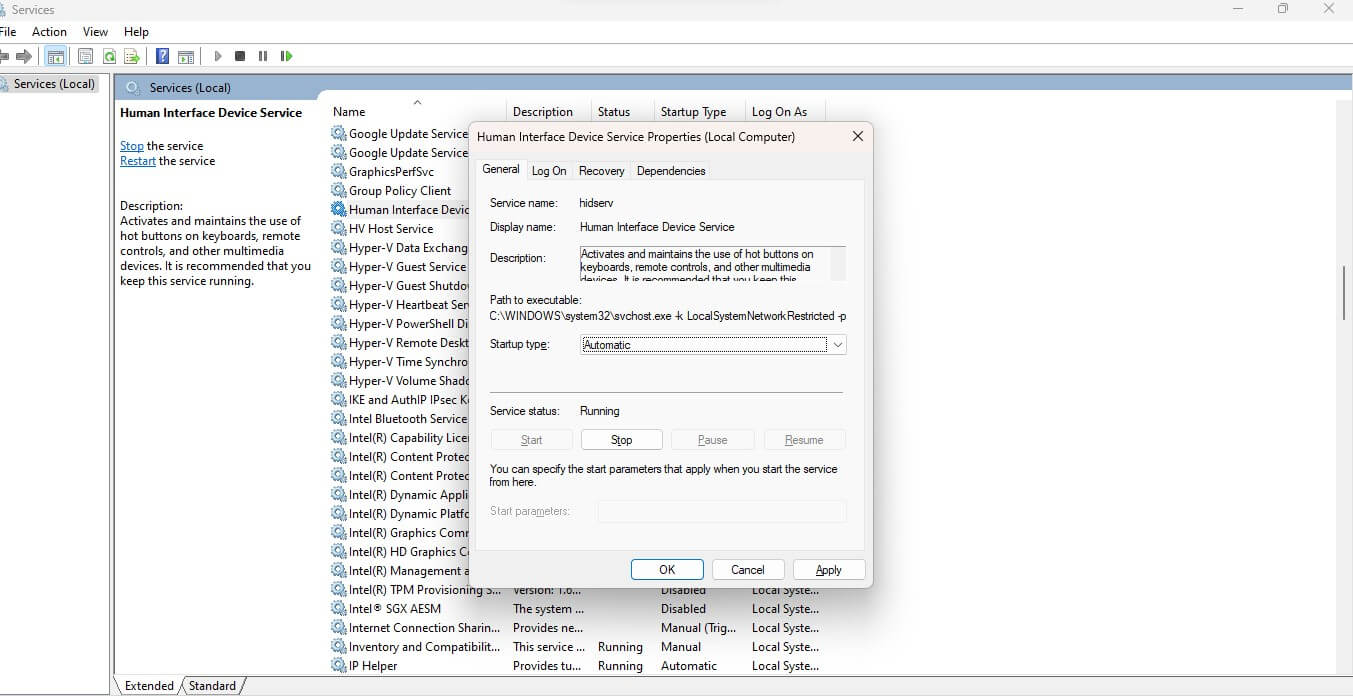Click the Refresh icon in the toolbar

(x=110, y=56)
